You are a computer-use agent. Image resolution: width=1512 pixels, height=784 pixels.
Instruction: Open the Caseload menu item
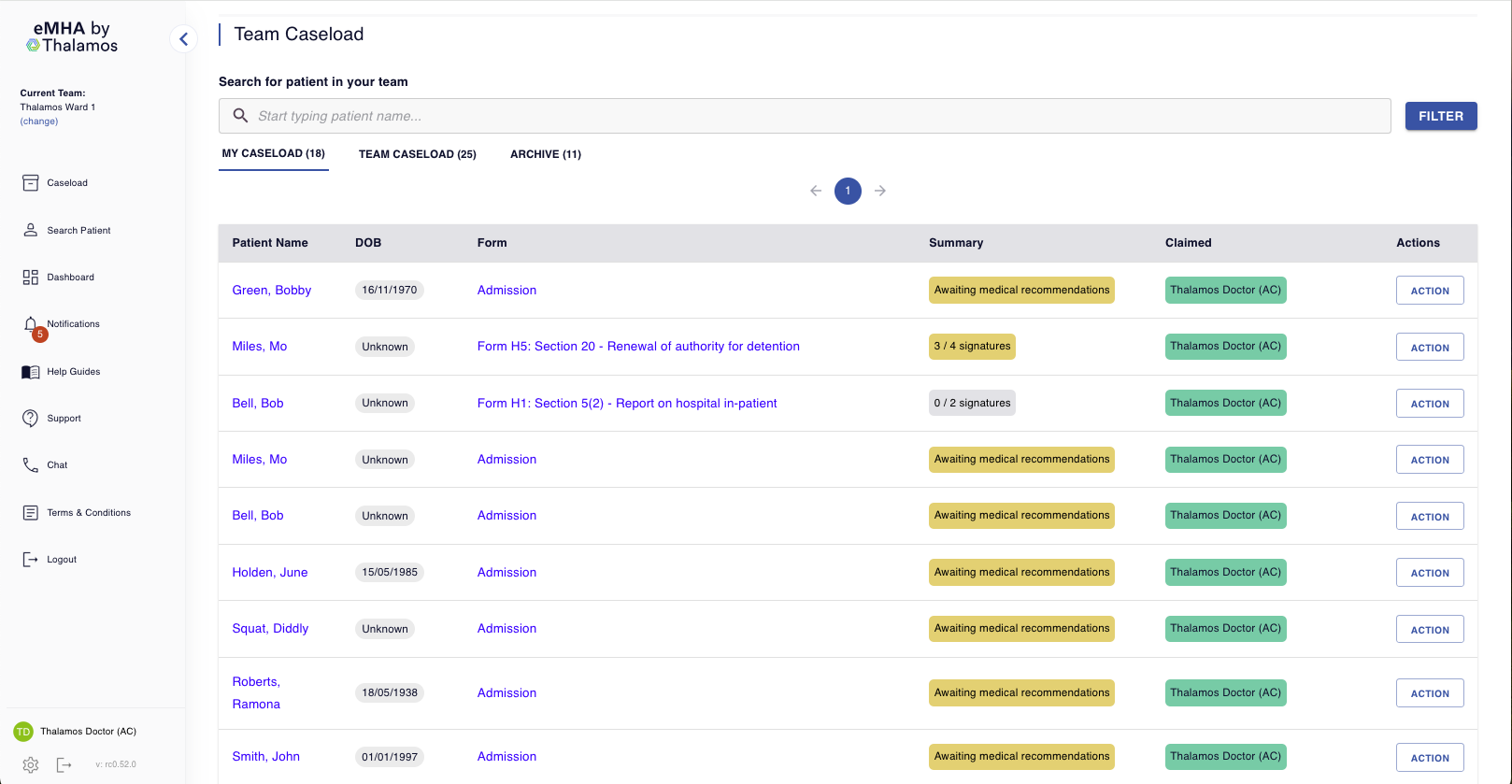pos(67,183)
